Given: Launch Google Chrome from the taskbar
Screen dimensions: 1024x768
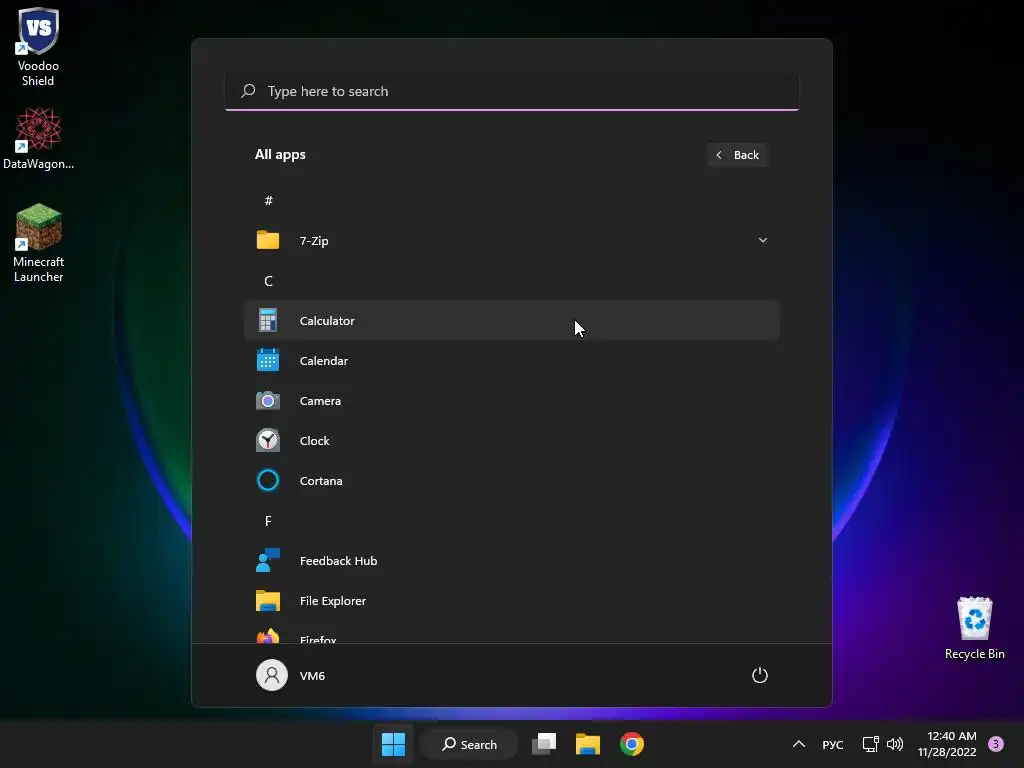Looking at the screenshot, I should [x=632, y=744].
